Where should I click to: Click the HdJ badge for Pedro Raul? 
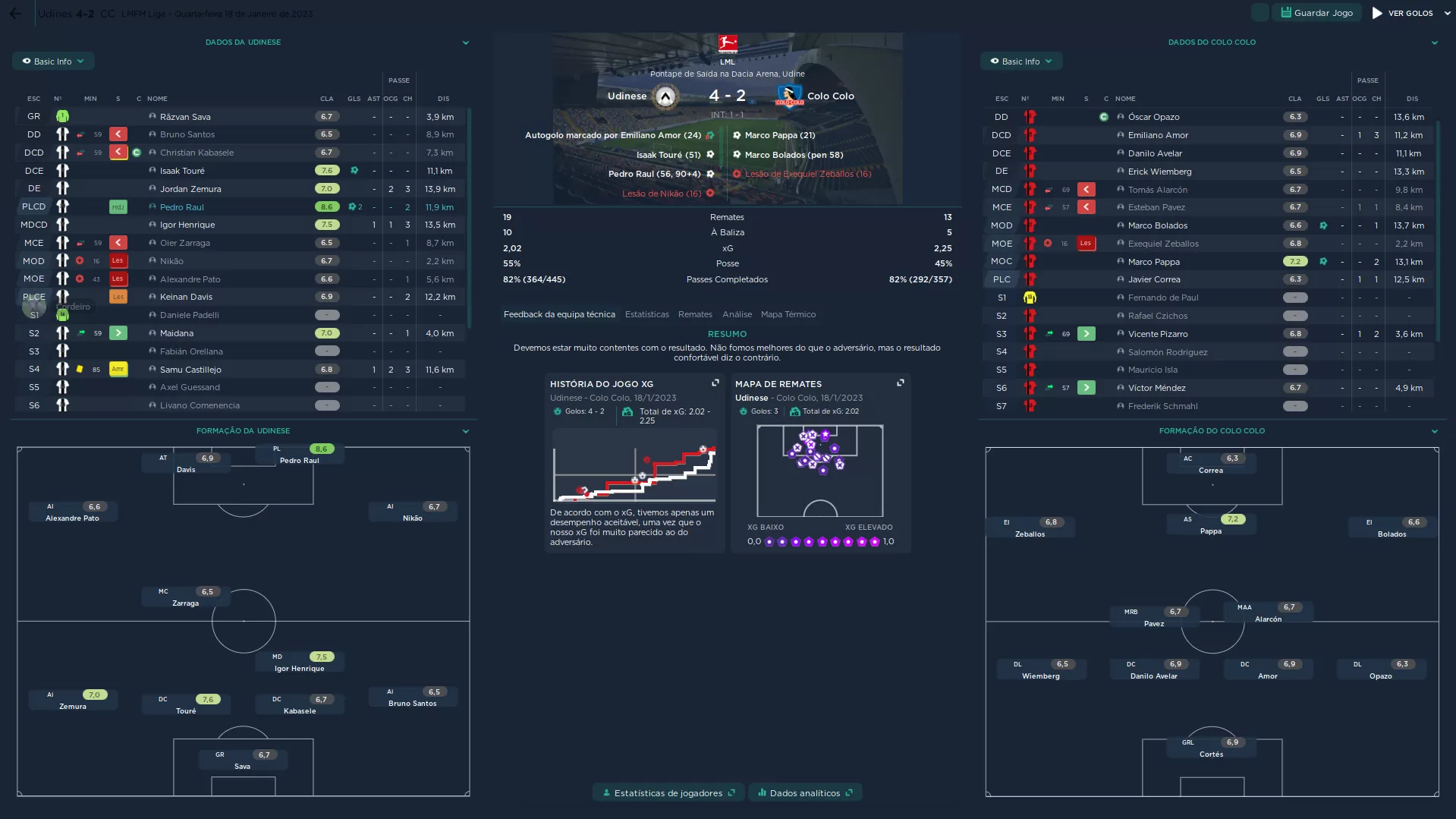[118, 206]
